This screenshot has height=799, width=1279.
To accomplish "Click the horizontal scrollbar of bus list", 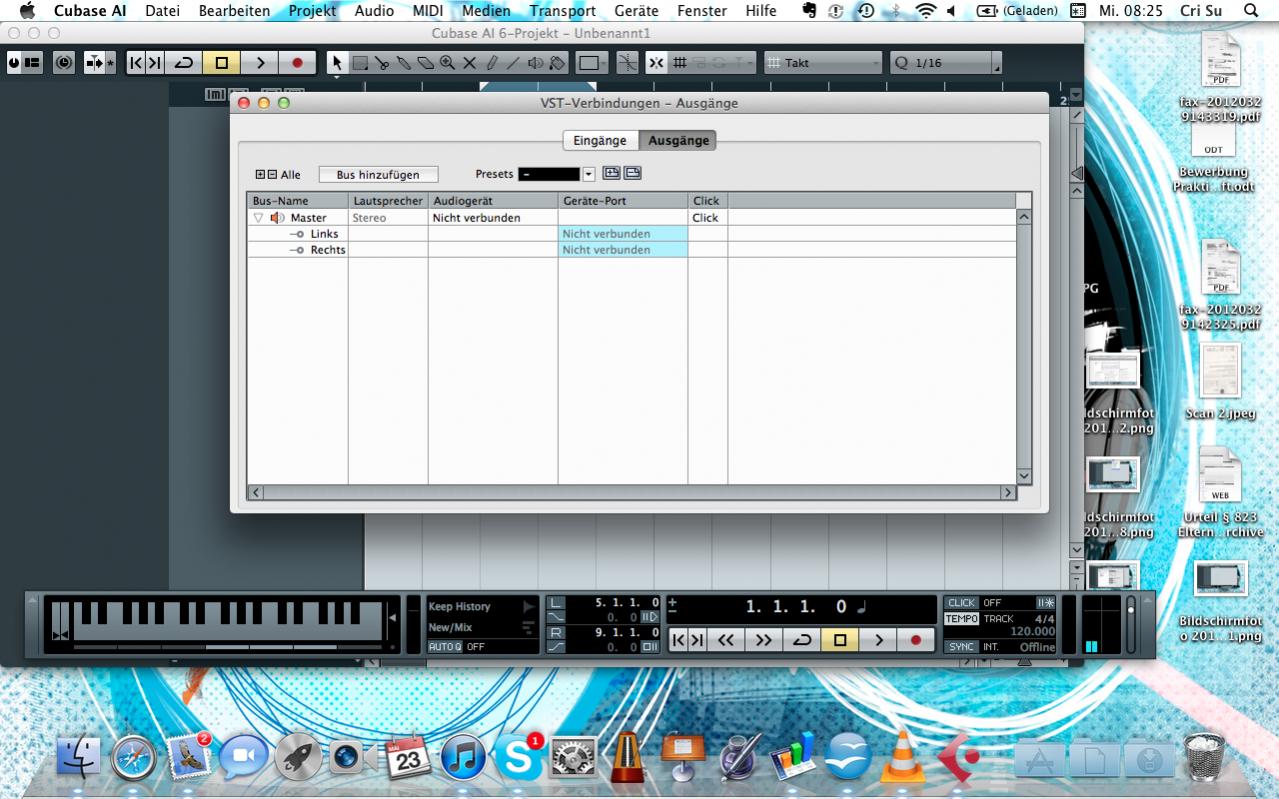I will pyautogui.click(x=632, y=492).
